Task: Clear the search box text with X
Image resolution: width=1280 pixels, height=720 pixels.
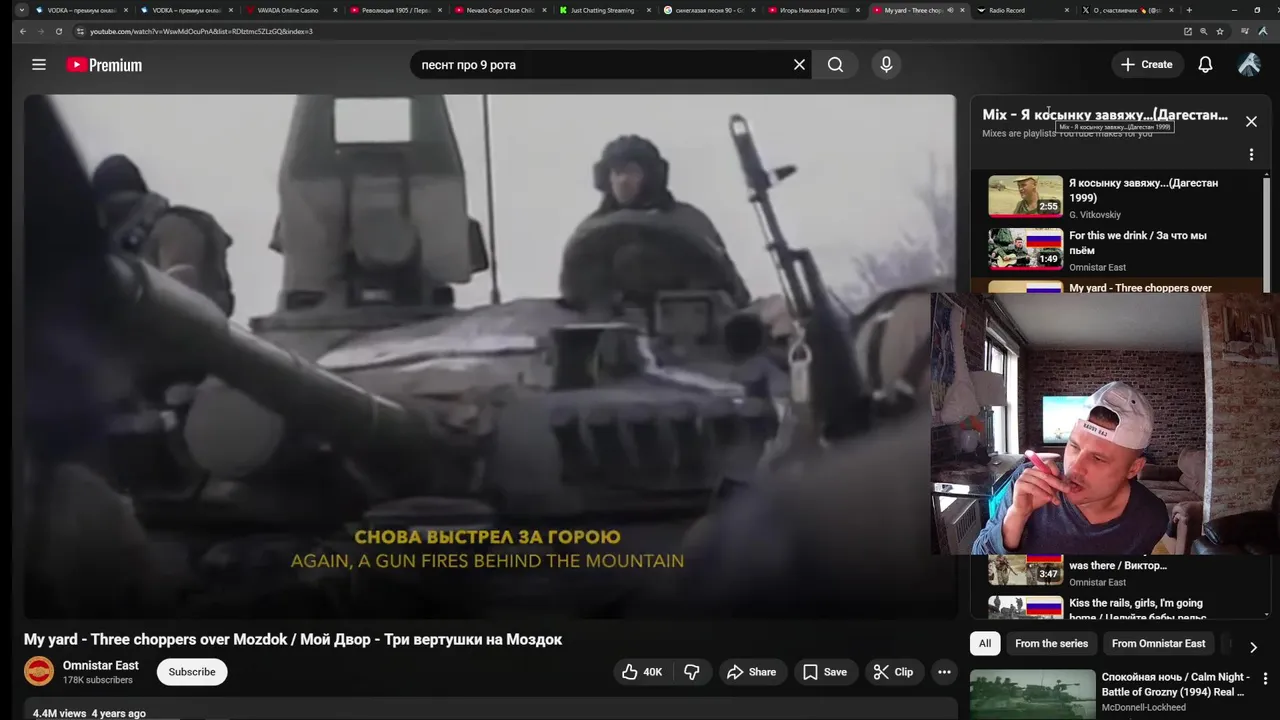Action: pyautogui.click(x=799, y=65)
